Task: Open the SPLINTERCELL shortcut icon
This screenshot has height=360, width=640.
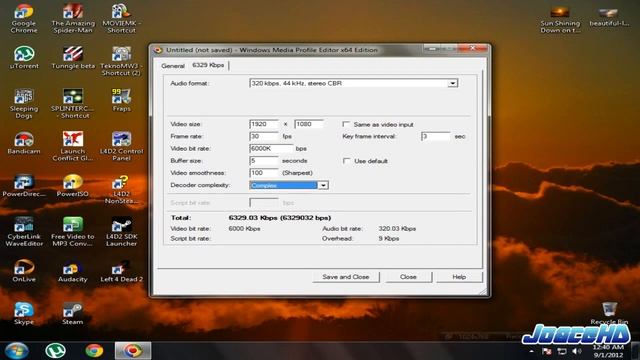Action: pos(73,104)
